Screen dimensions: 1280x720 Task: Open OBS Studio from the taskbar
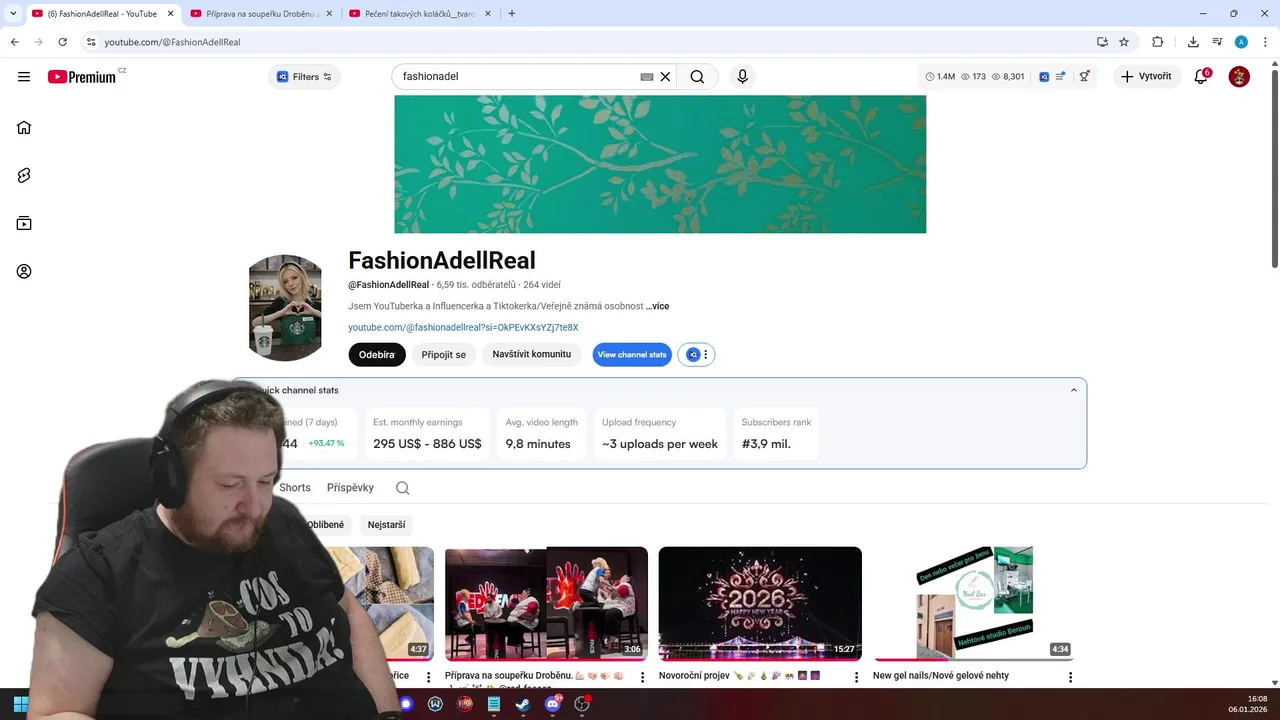(x=582, y=704)
